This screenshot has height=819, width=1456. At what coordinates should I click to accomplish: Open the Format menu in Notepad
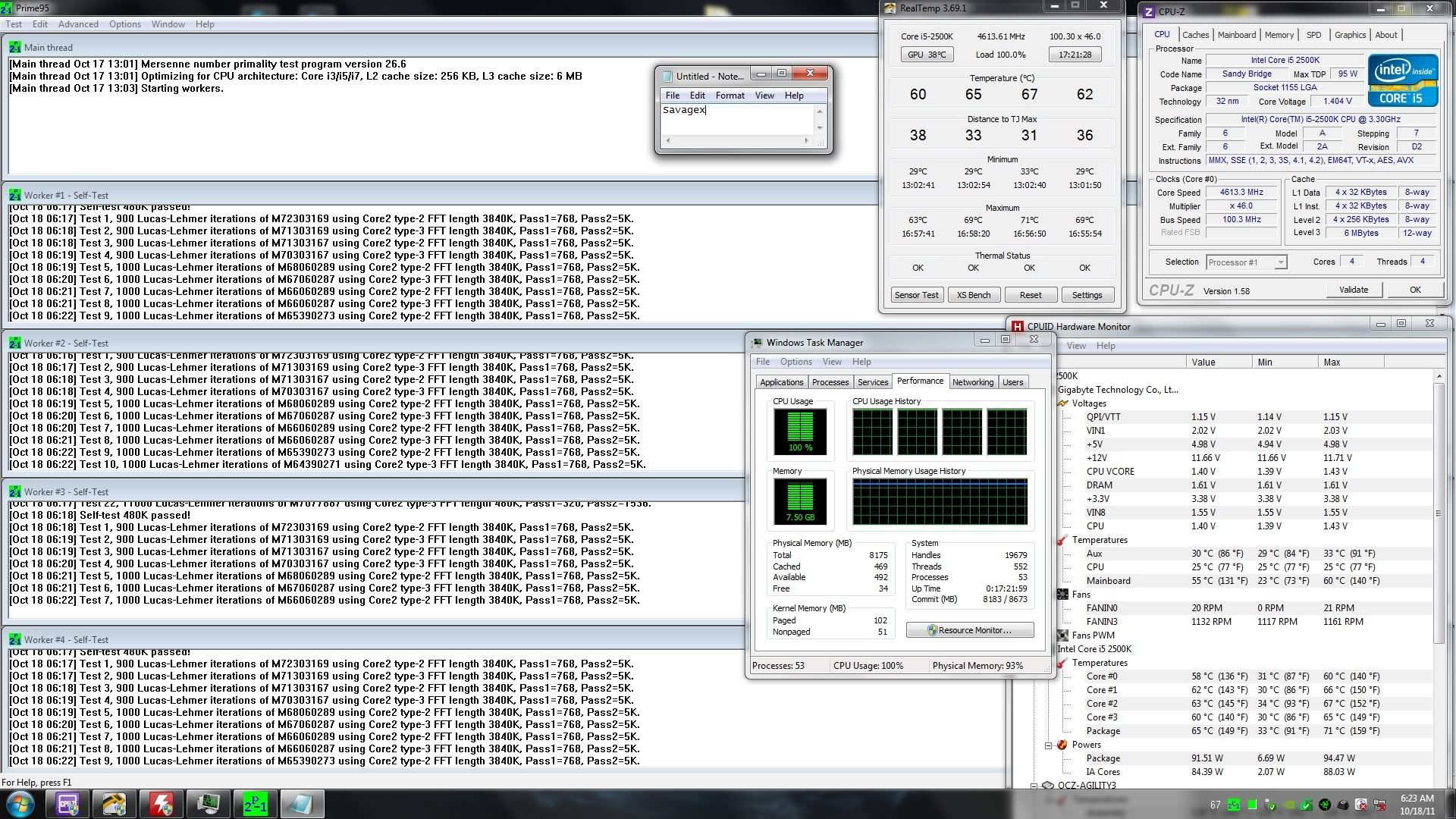pyautogui.click(x=730, y=96)
